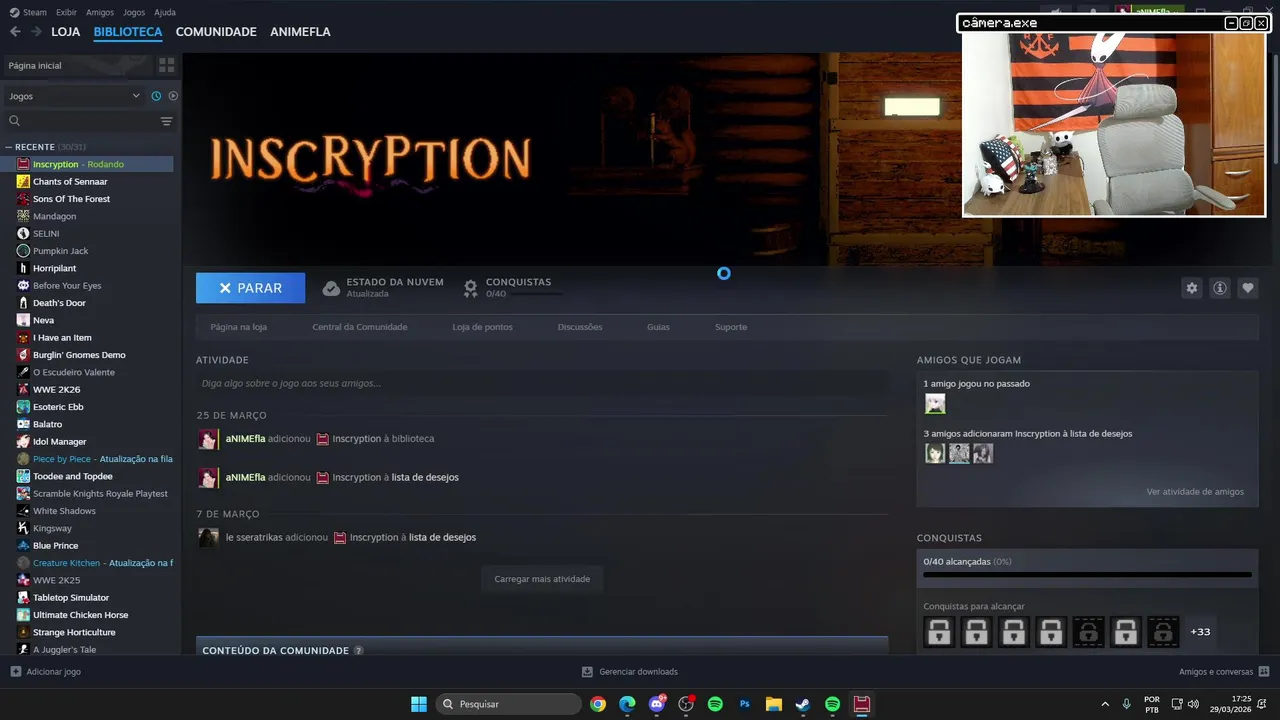Open the friend avatar who played before
This screenshot has height=720, width=1280.
coord(935,404)
